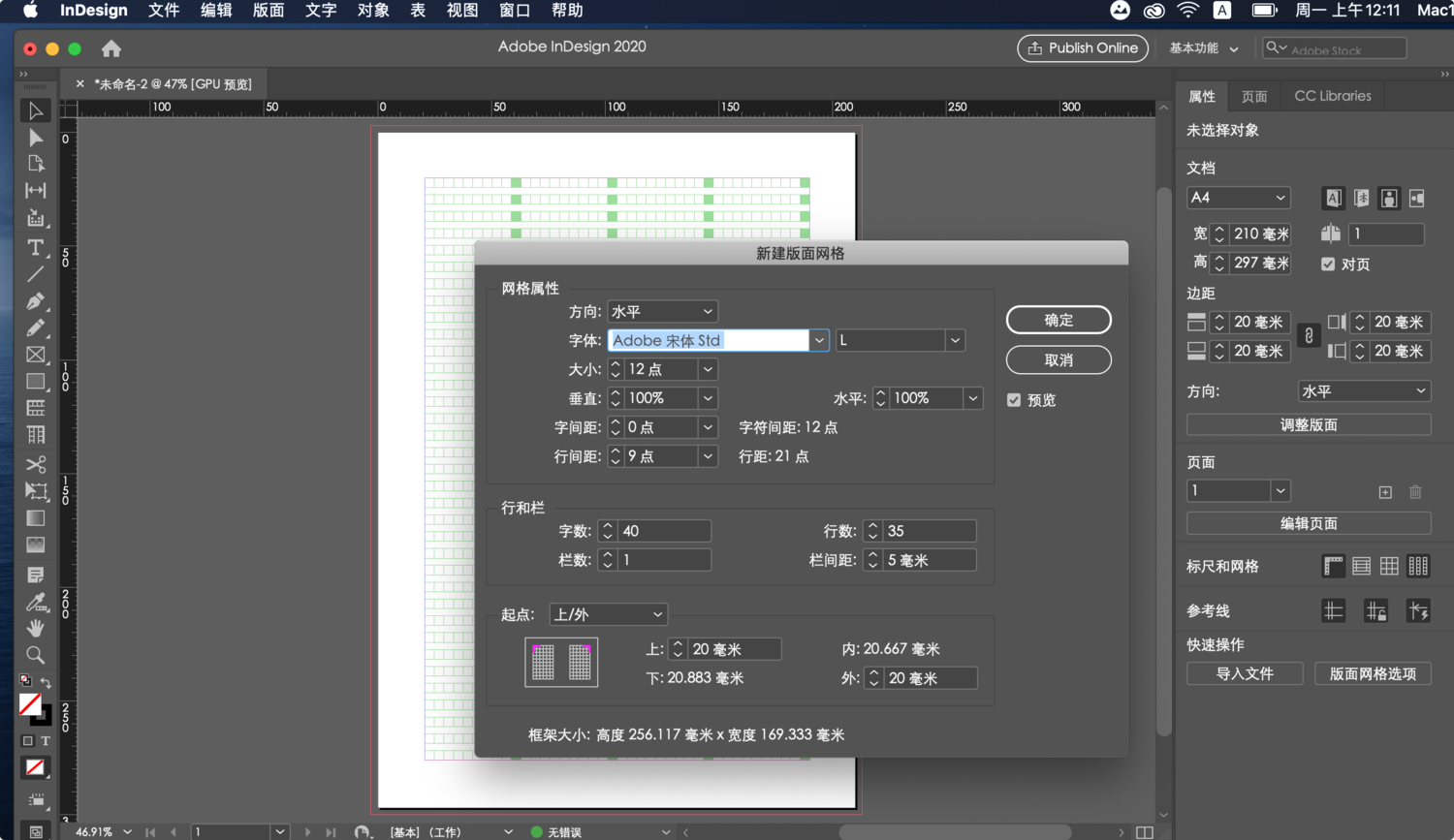
Task: Open the 方向 dropdown in grid dialog
Action: (662, 311)
